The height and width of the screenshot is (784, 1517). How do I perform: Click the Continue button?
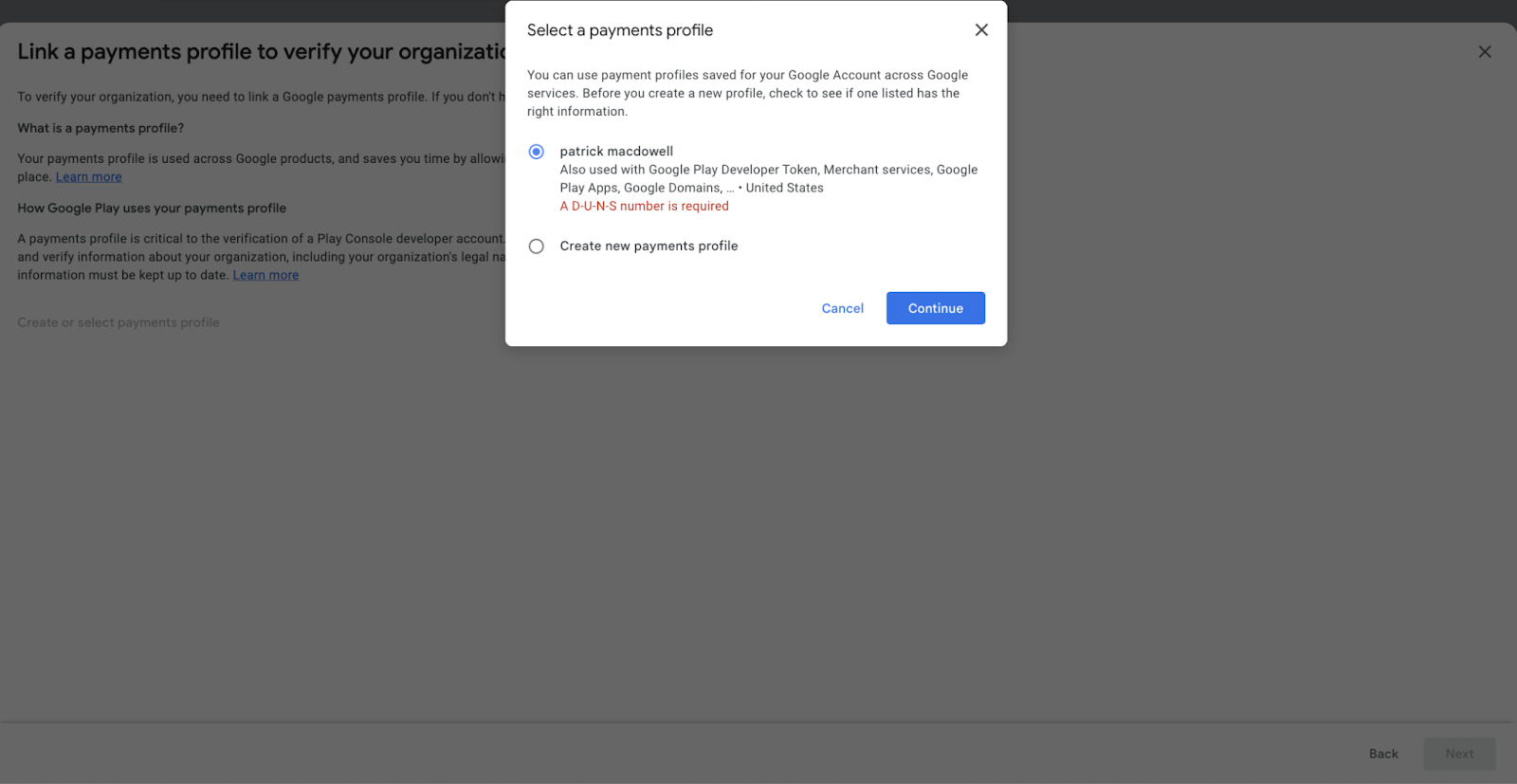click(x=936, y=308)
